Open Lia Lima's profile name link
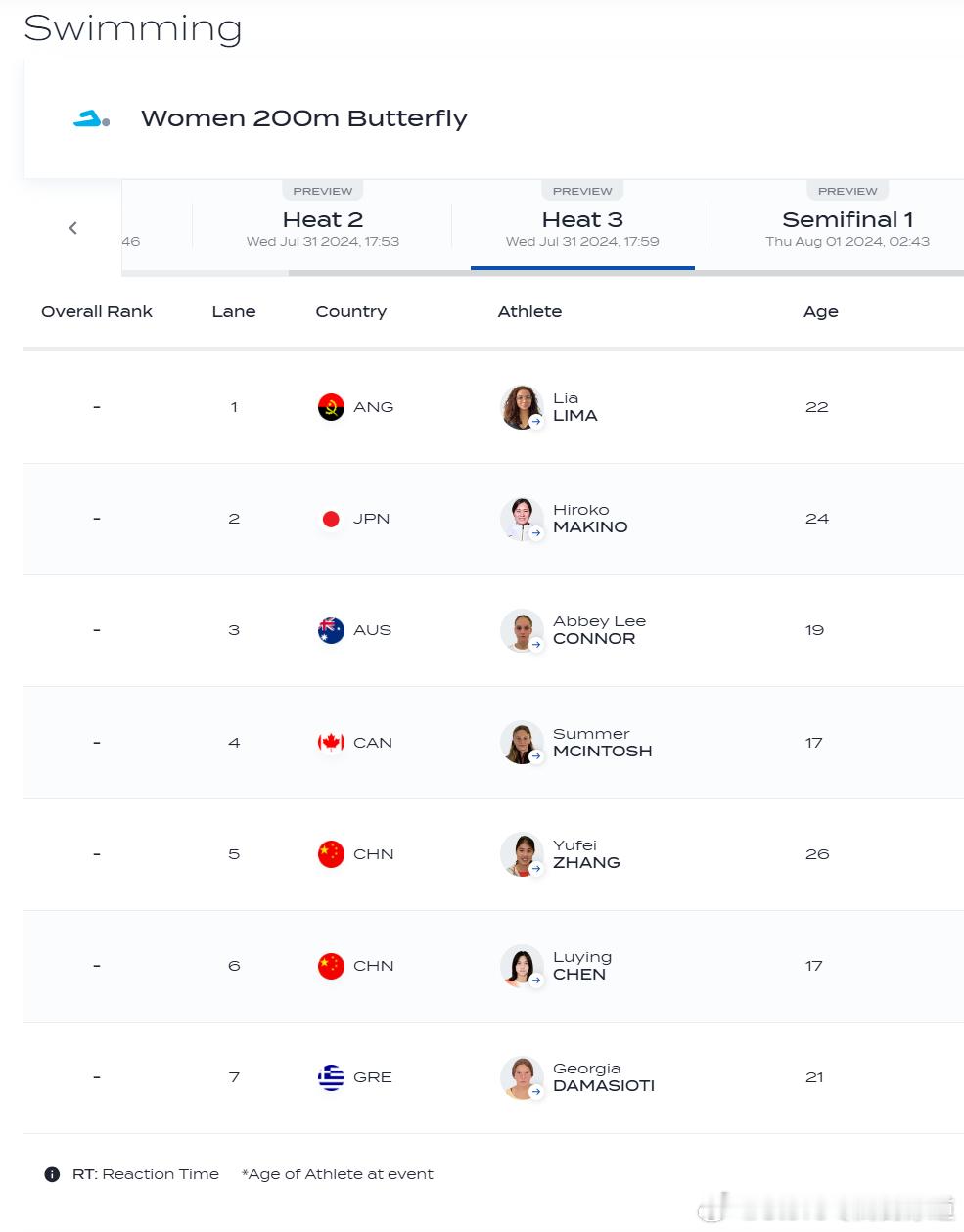Screen dimensions: 964x1232 tap(574, 407)
